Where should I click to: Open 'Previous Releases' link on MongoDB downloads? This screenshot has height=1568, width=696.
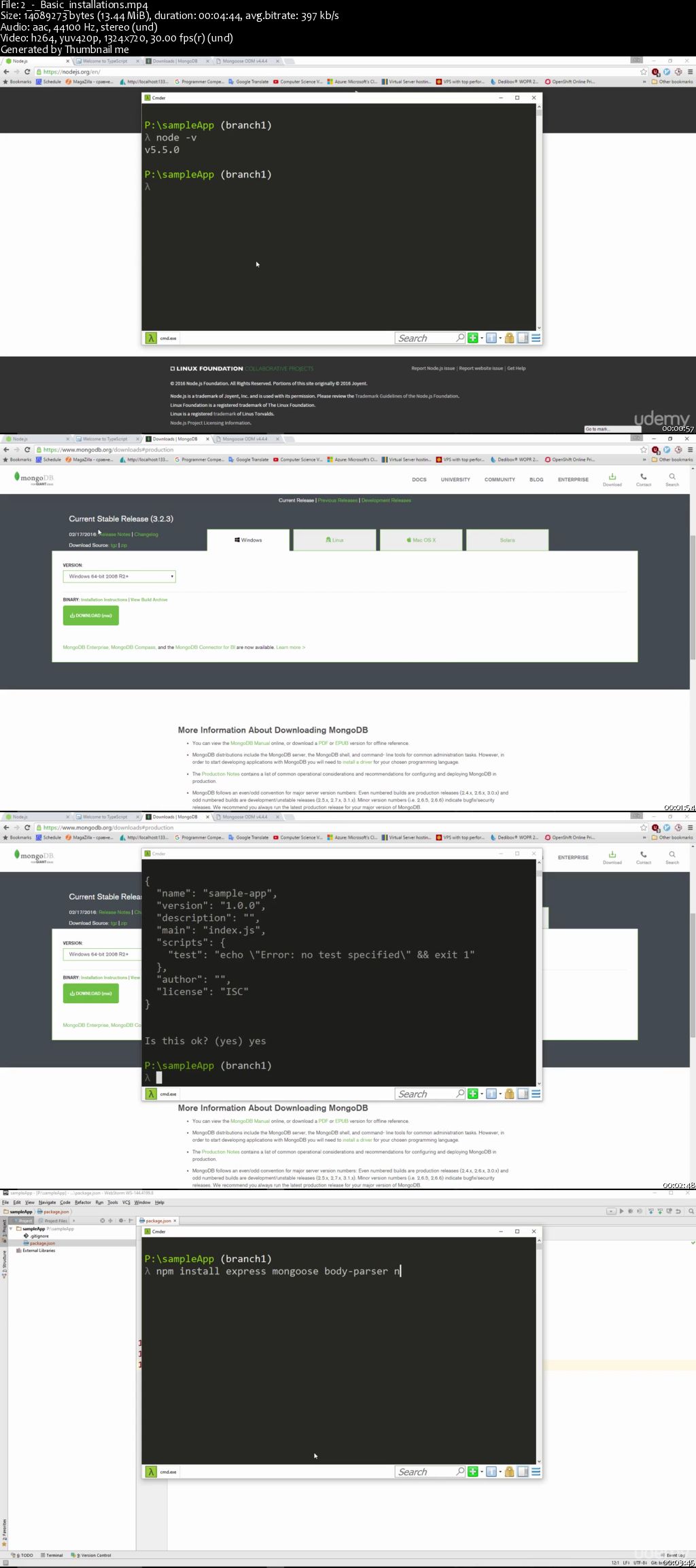(x=337, y=500)
